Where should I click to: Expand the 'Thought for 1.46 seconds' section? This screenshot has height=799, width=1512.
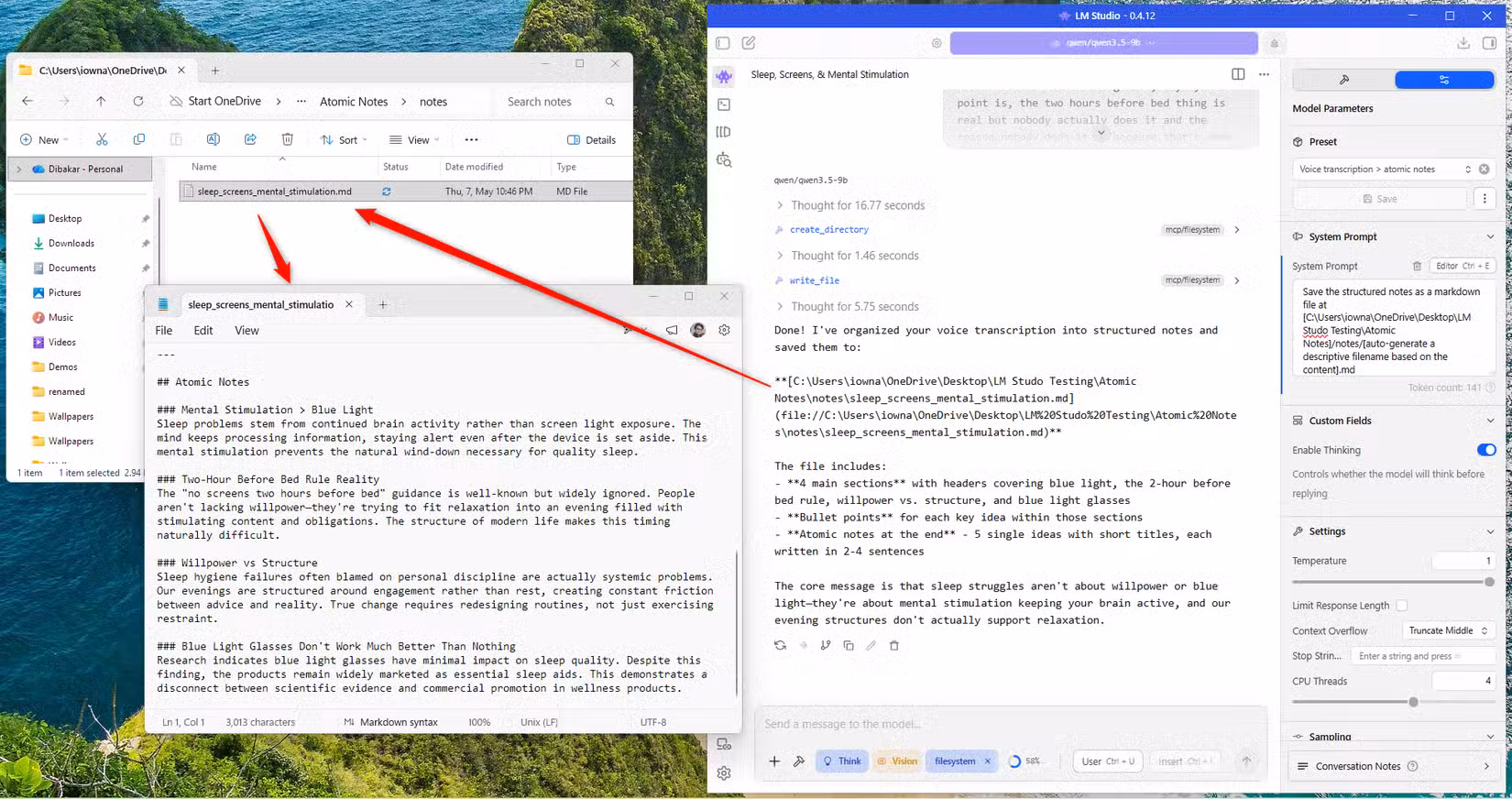coord(847,256)
